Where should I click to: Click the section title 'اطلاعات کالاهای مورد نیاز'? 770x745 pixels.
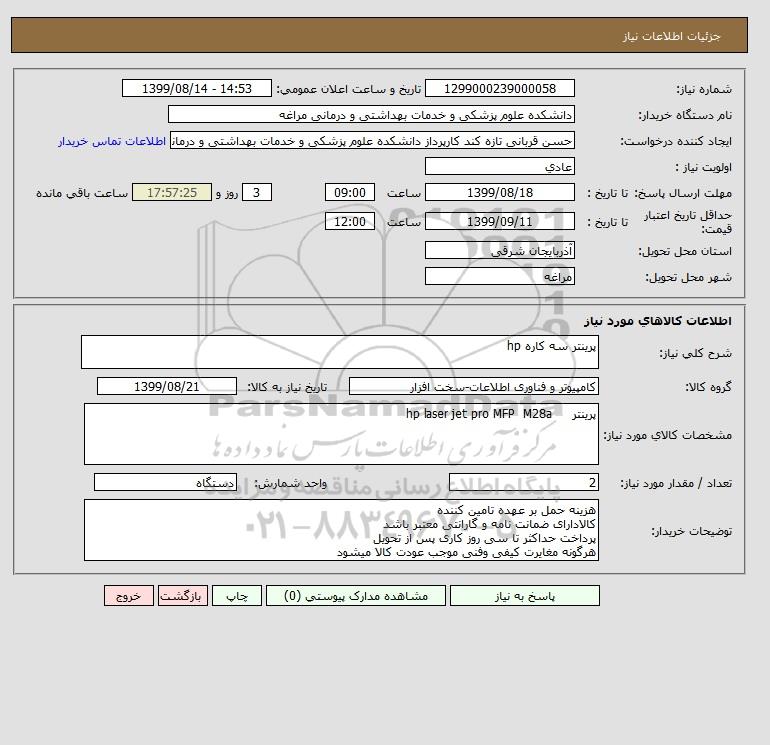658,321
